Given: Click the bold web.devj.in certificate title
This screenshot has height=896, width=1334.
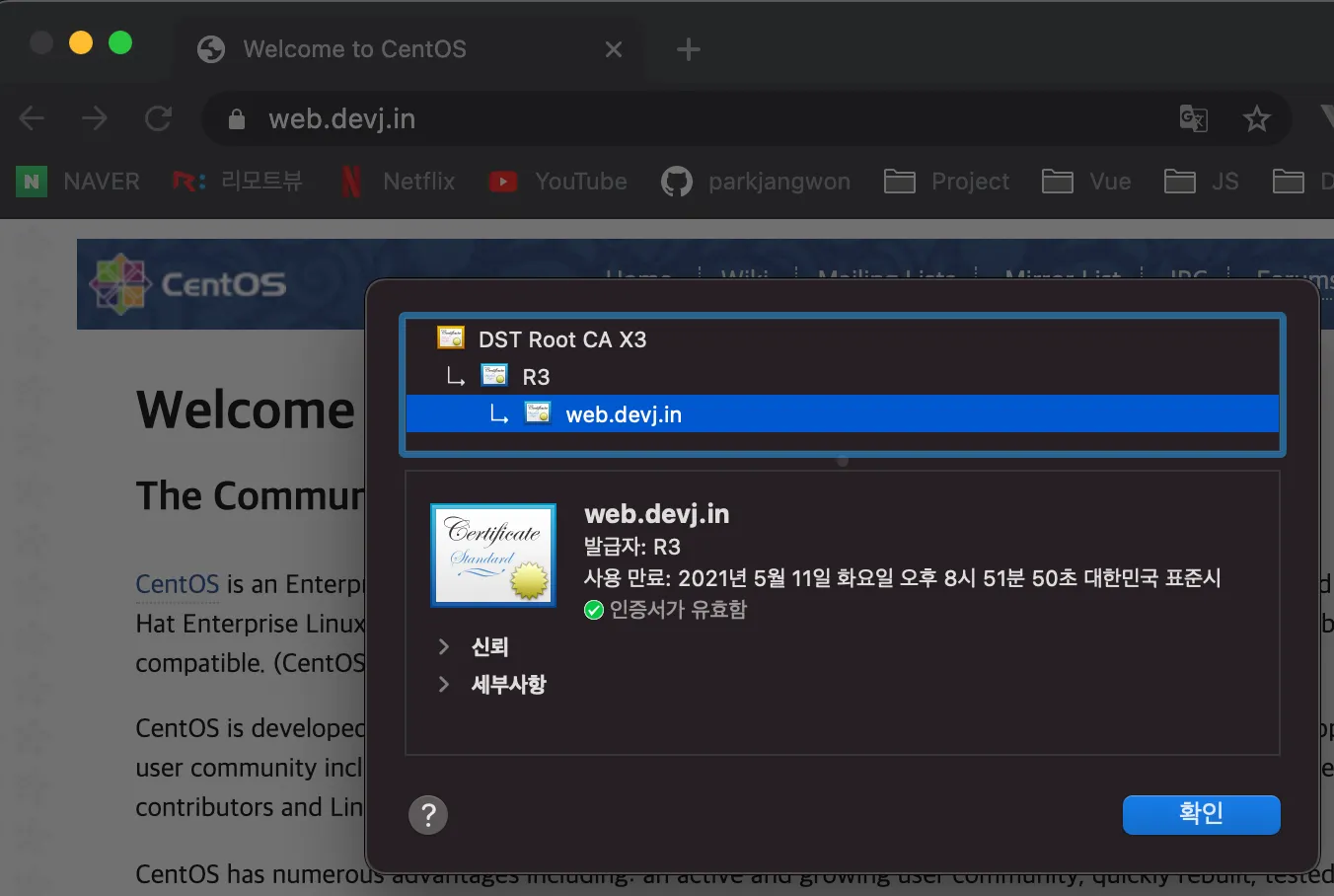Looking at the screenshot, I should coord(657,514).
